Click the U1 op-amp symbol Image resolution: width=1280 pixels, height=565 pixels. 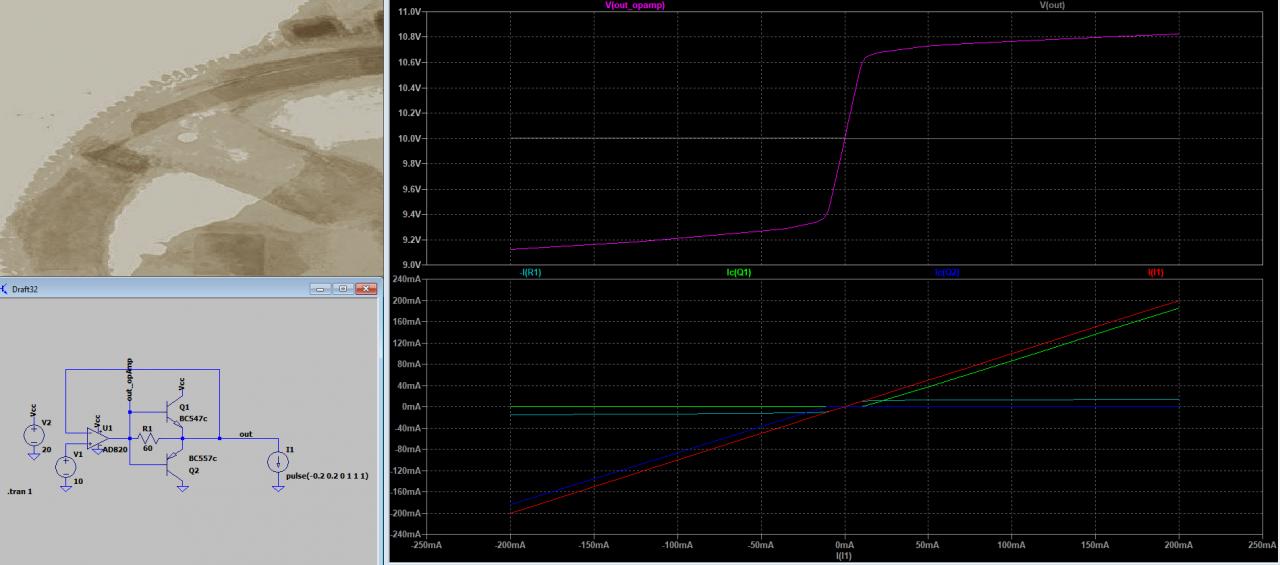pyautogui.click(x=98, y=438)
